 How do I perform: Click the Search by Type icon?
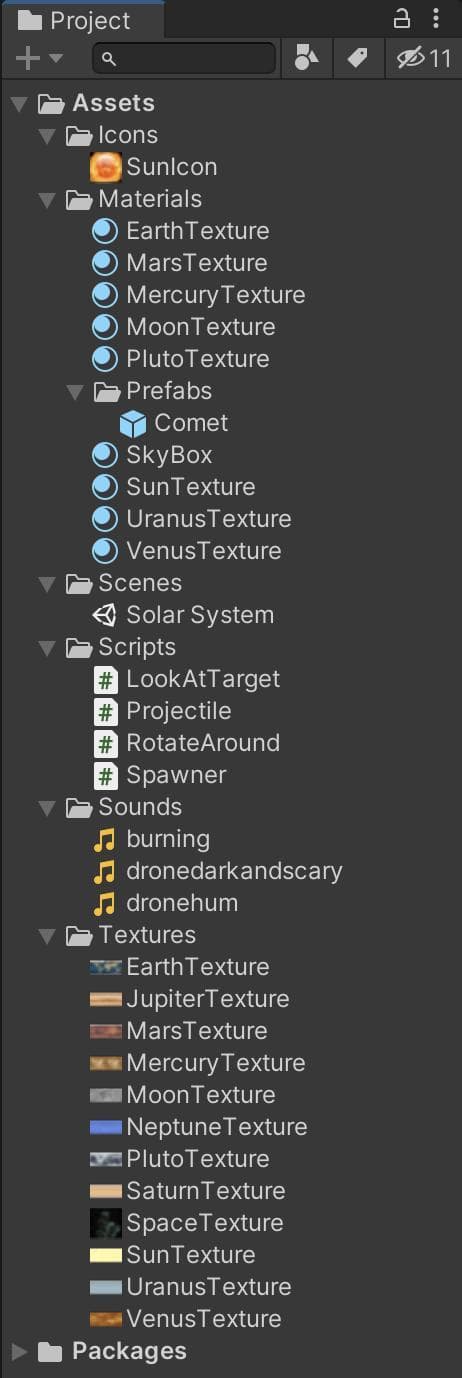[306, 59]
